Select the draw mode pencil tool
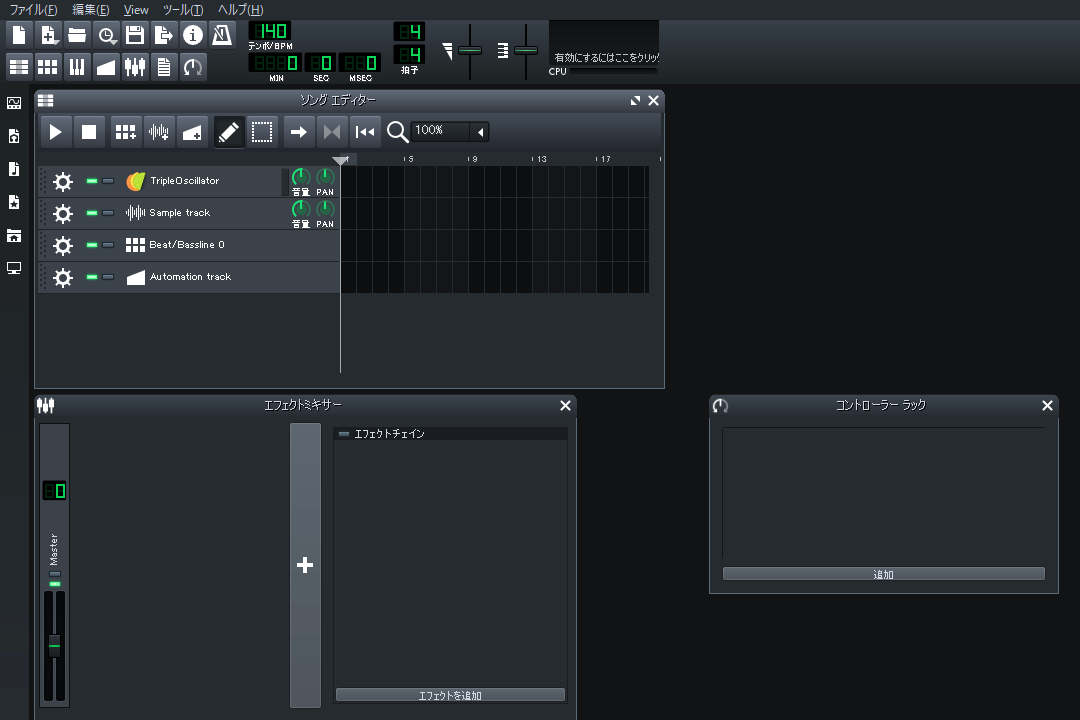The height and width of the screenshot is (720, 1080). pos(228,132)
